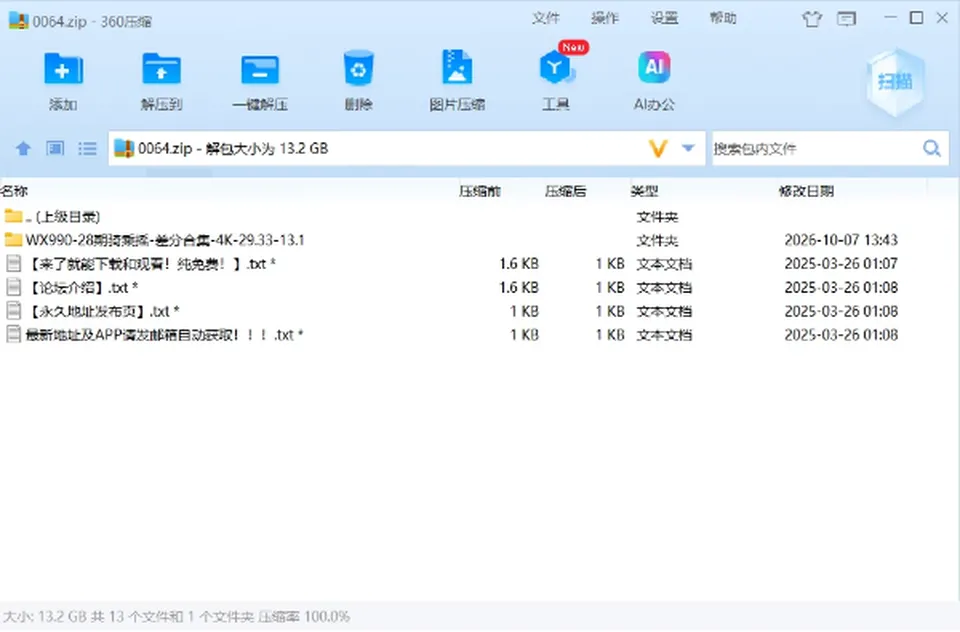960x632 pixels.
Task: Click the 搜索包内文件 search field
Action: tap(816, 148)
